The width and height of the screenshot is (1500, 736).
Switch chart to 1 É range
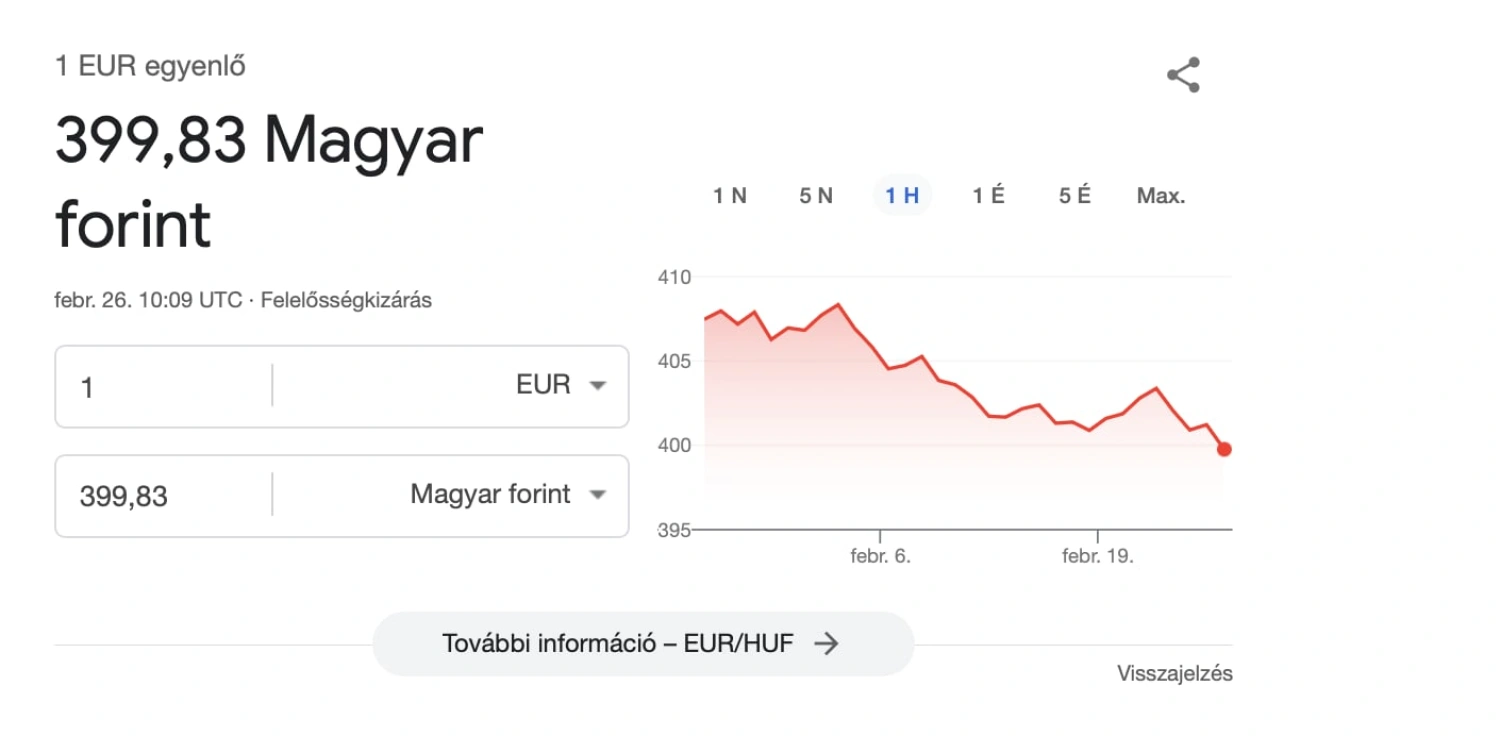[x=988, y=196]
